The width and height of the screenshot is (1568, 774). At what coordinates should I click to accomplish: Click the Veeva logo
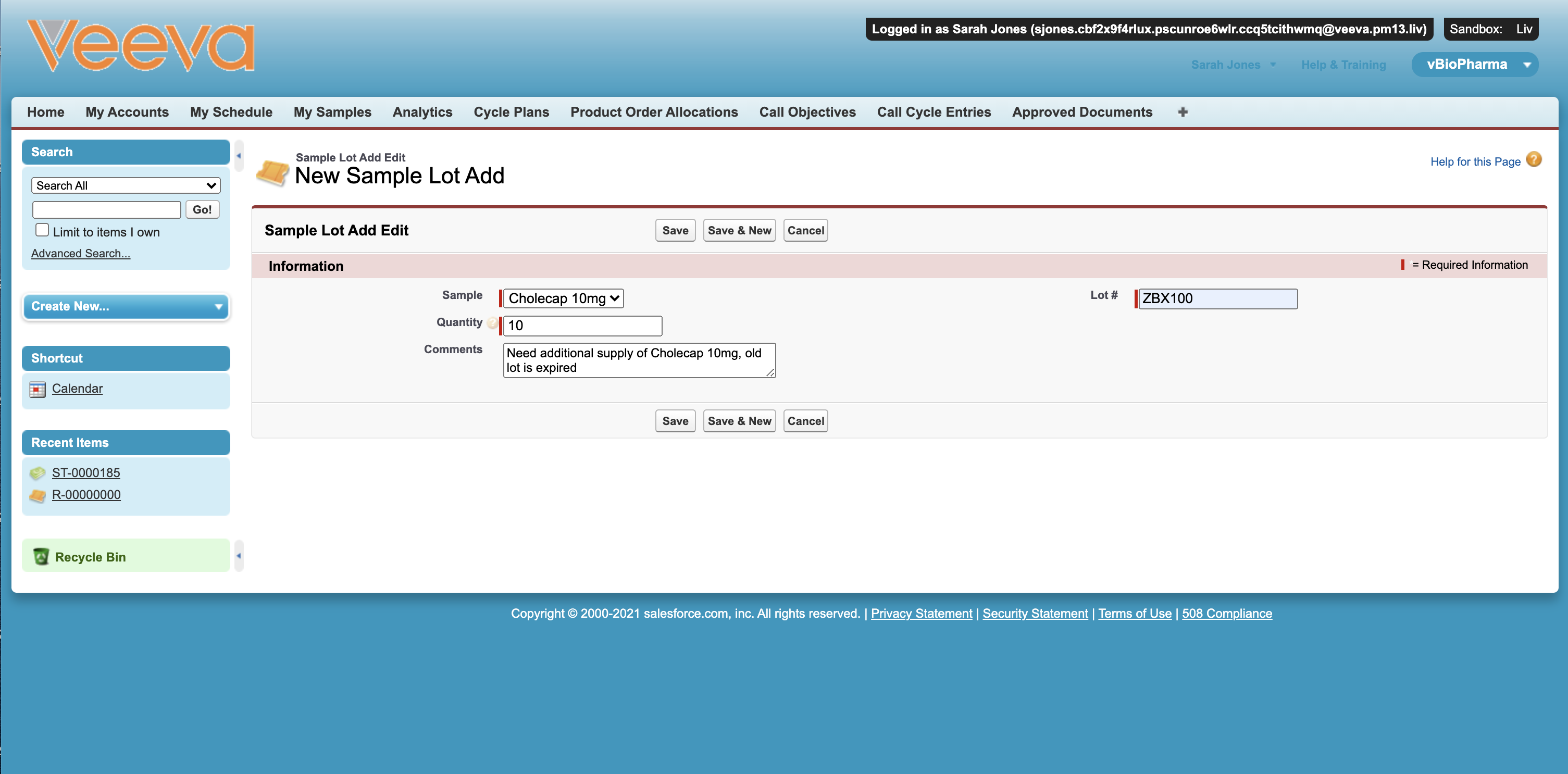tap(141, 46)
